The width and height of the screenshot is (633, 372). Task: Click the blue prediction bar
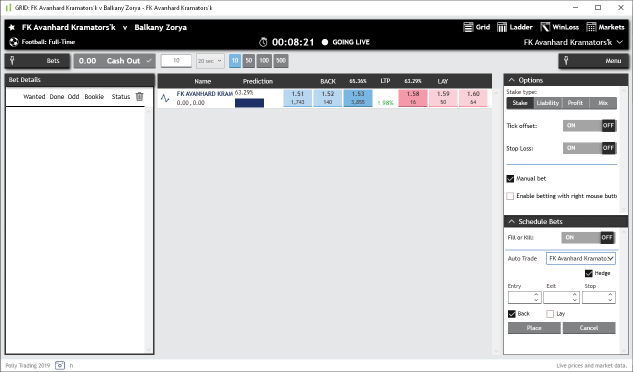(x=249, y=103)
